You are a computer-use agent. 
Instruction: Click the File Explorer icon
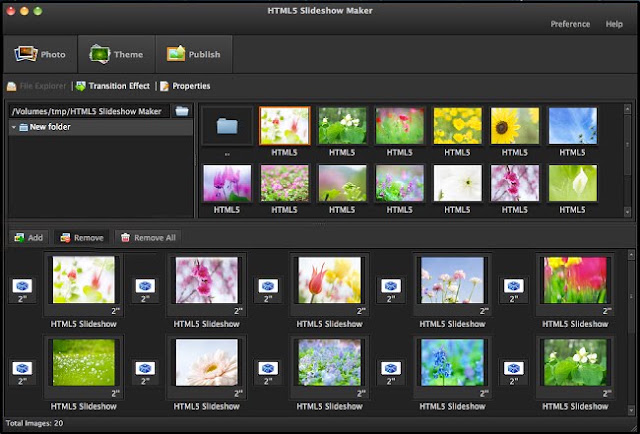[x=11, y=86]
